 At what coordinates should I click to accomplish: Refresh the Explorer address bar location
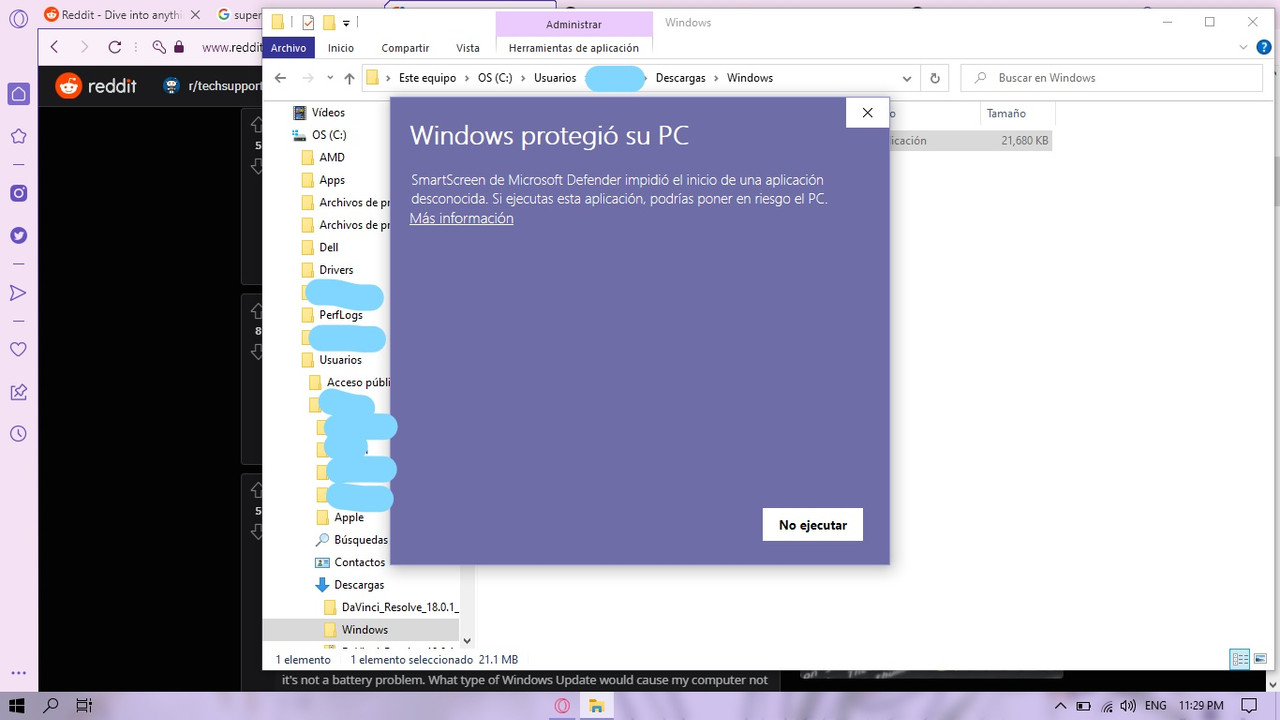point(935,78)
